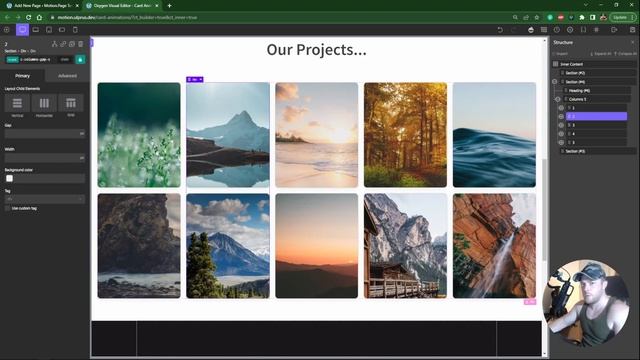
Task: Select the autumn forest image card
Action: point(405,135)
